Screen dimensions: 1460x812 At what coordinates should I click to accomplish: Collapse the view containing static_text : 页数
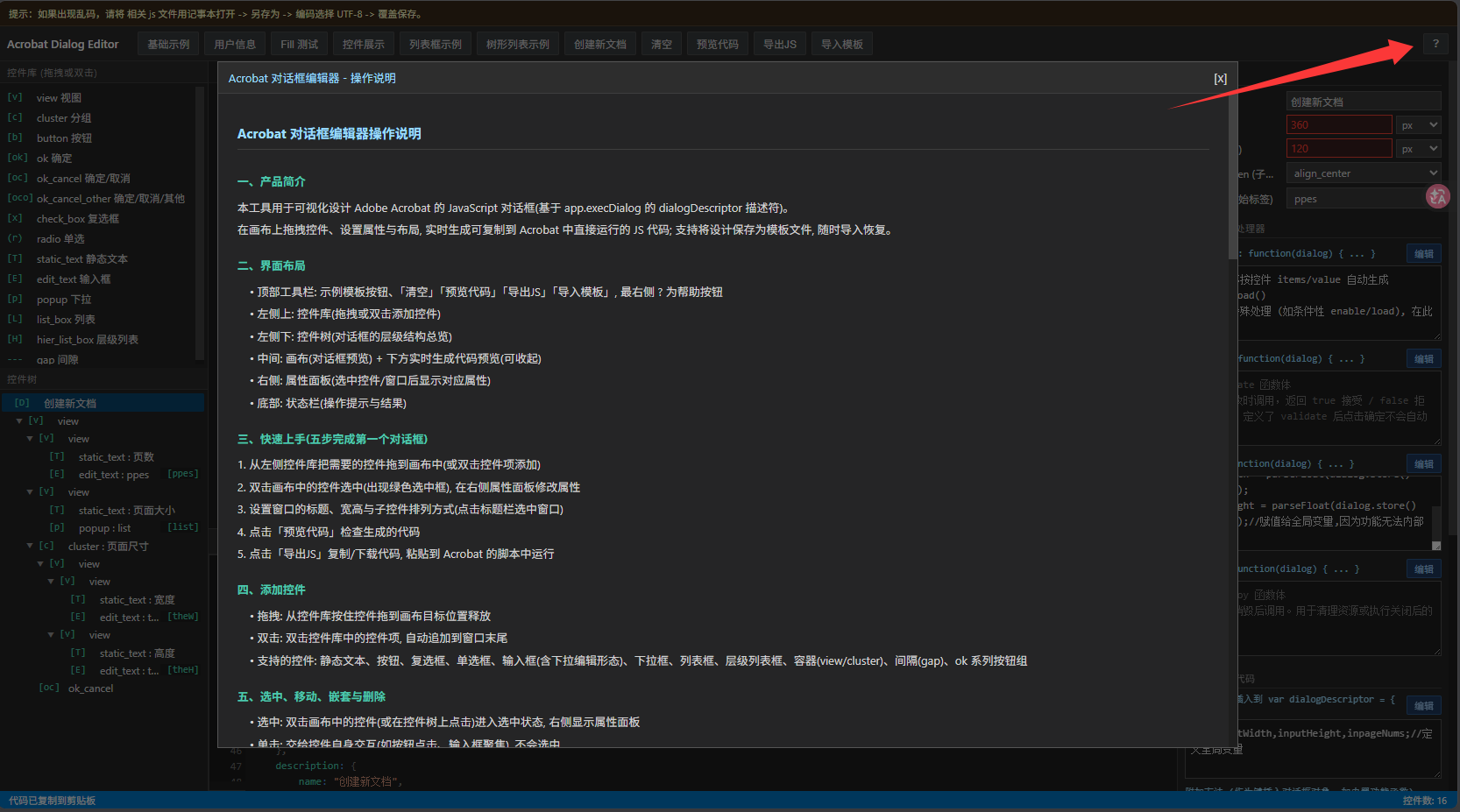pyautogui.click(x=30, y=439)
